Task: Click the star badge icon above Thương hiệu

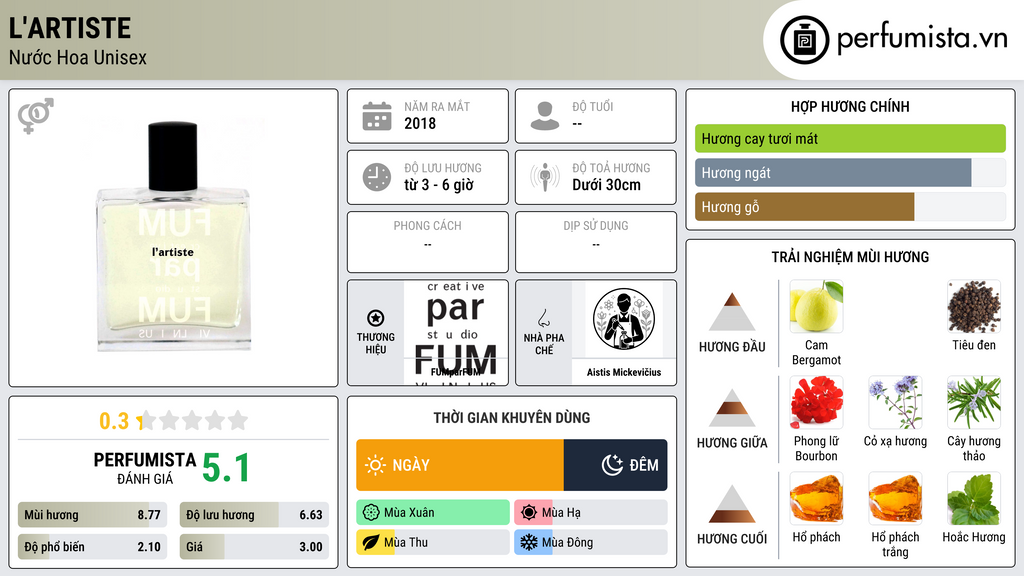Action: click(376, 318)
